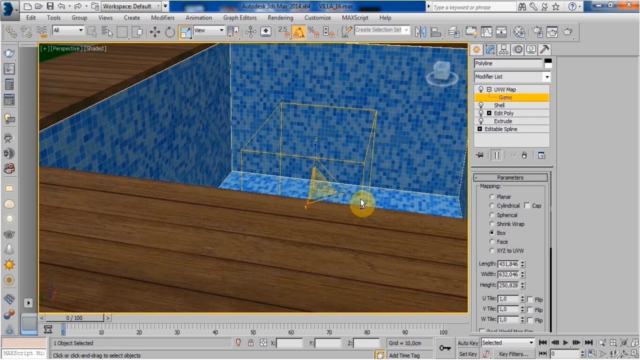Open the Customize menu
This screenshot has width=640, height=360.
pyautogui.click(x=318, y=18)
